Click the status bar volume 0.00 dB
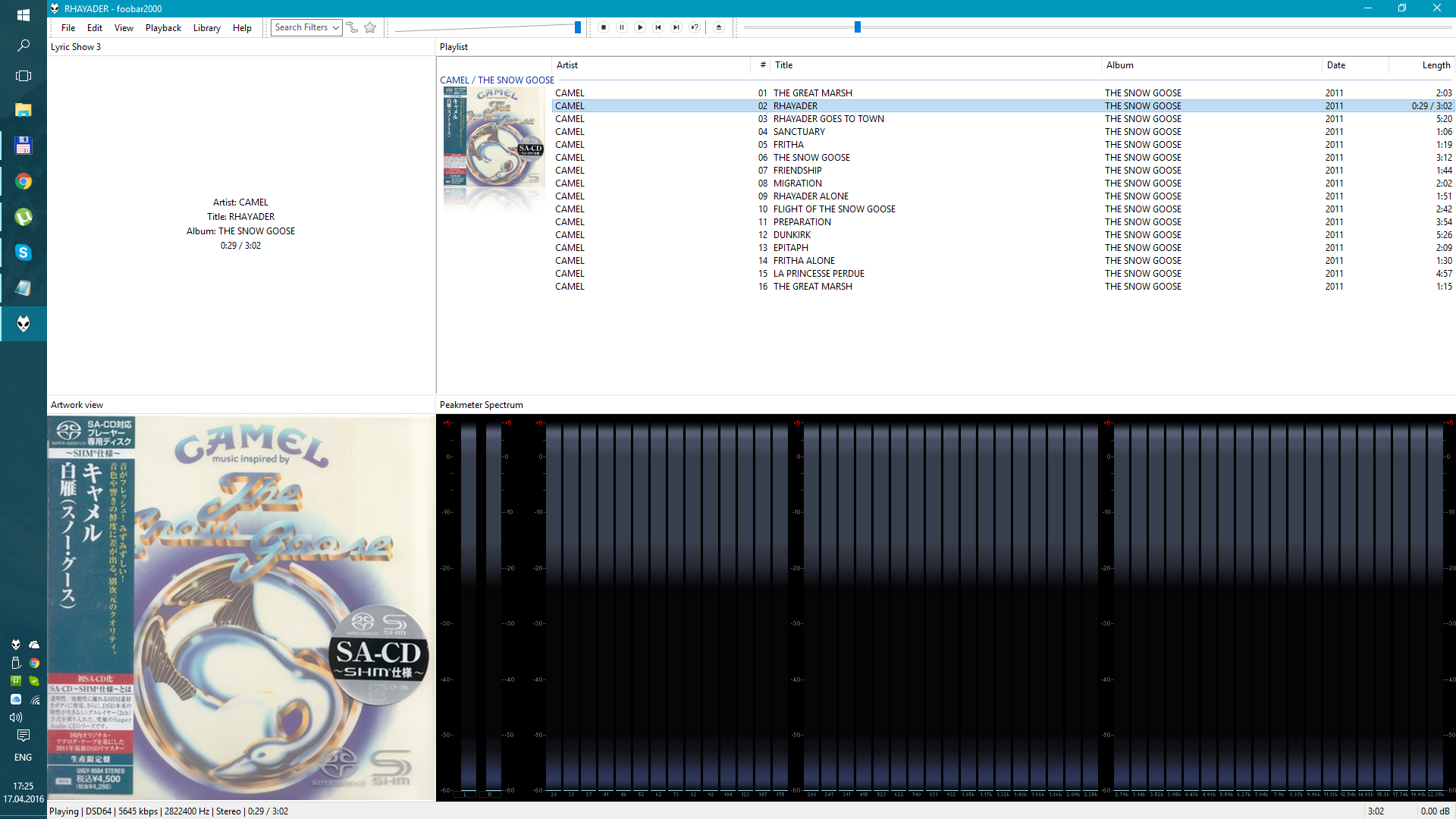The image size is (1456, 819). (1435, 811)
